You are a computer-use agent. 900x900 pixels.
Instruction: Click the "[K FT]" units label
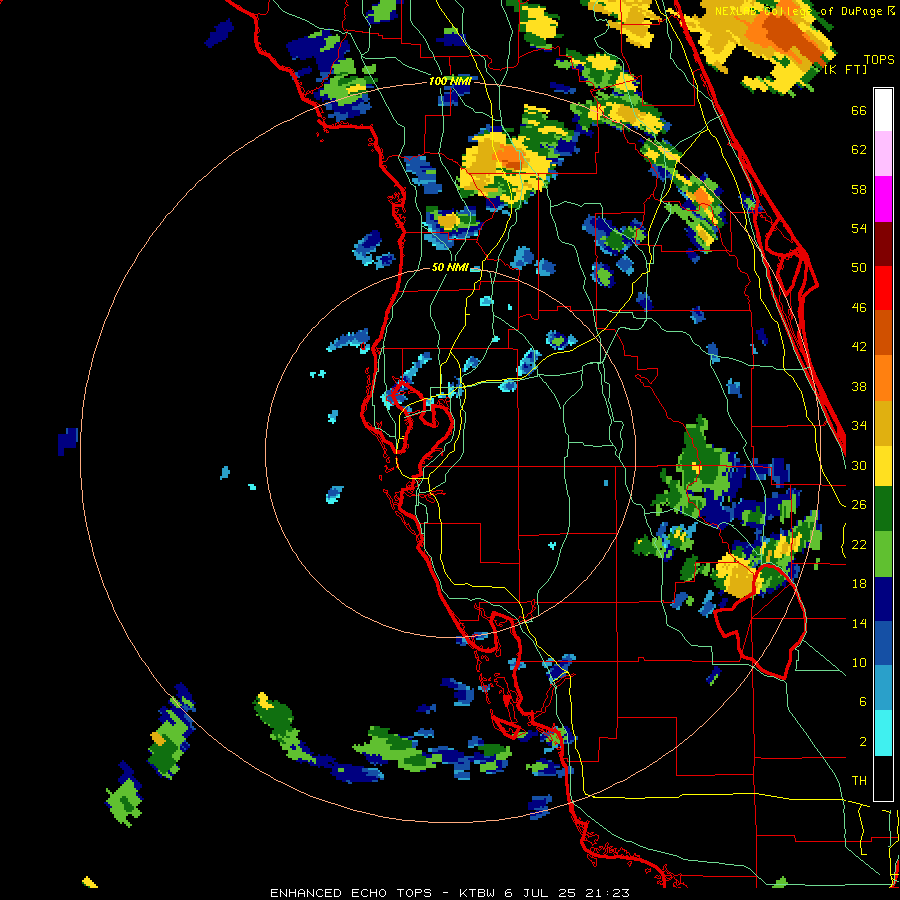(x=846, y=70)
